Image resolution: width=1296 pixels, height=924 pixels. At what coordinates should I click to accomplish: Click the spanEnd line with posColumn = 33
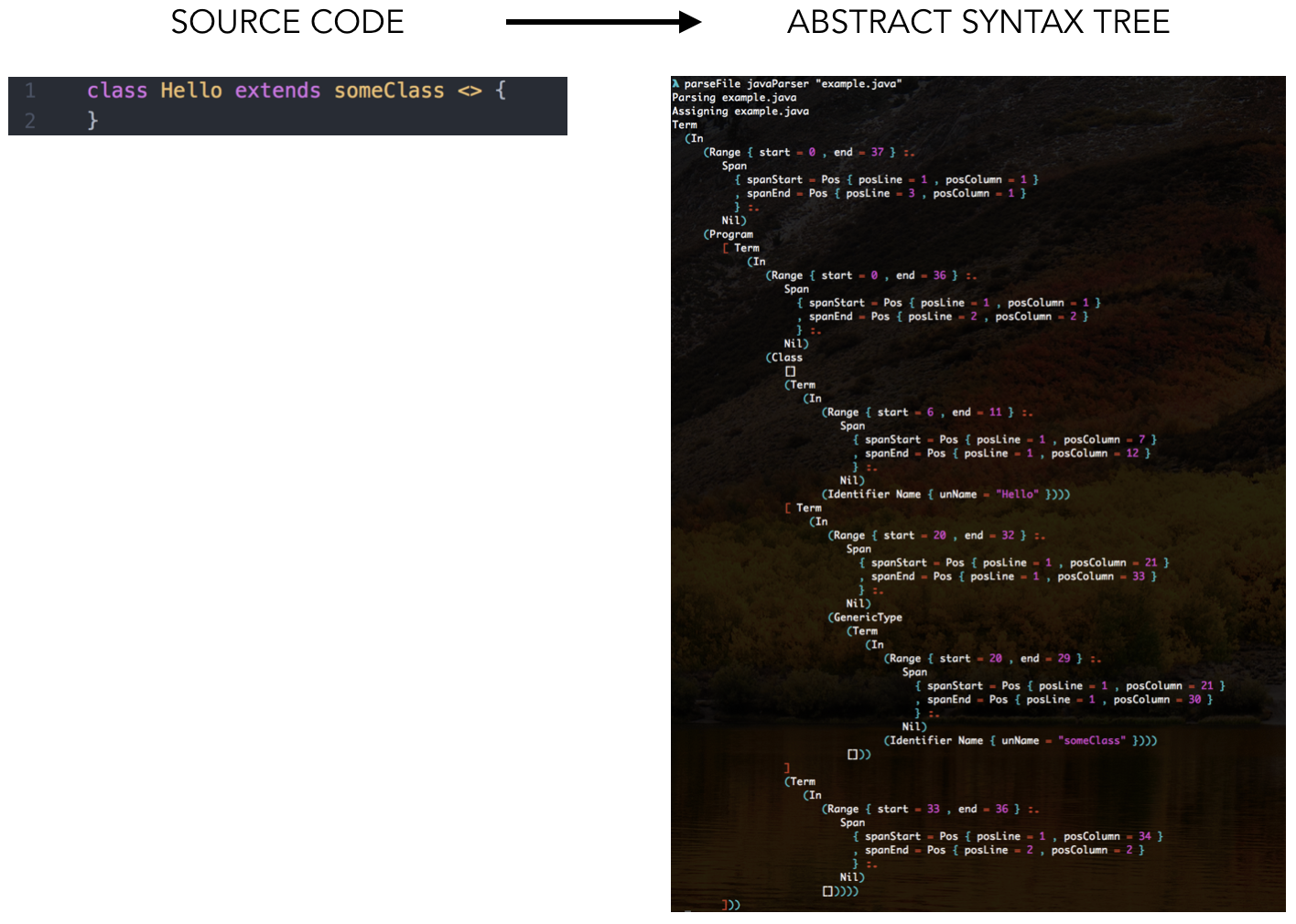(x=1009, y=576)
